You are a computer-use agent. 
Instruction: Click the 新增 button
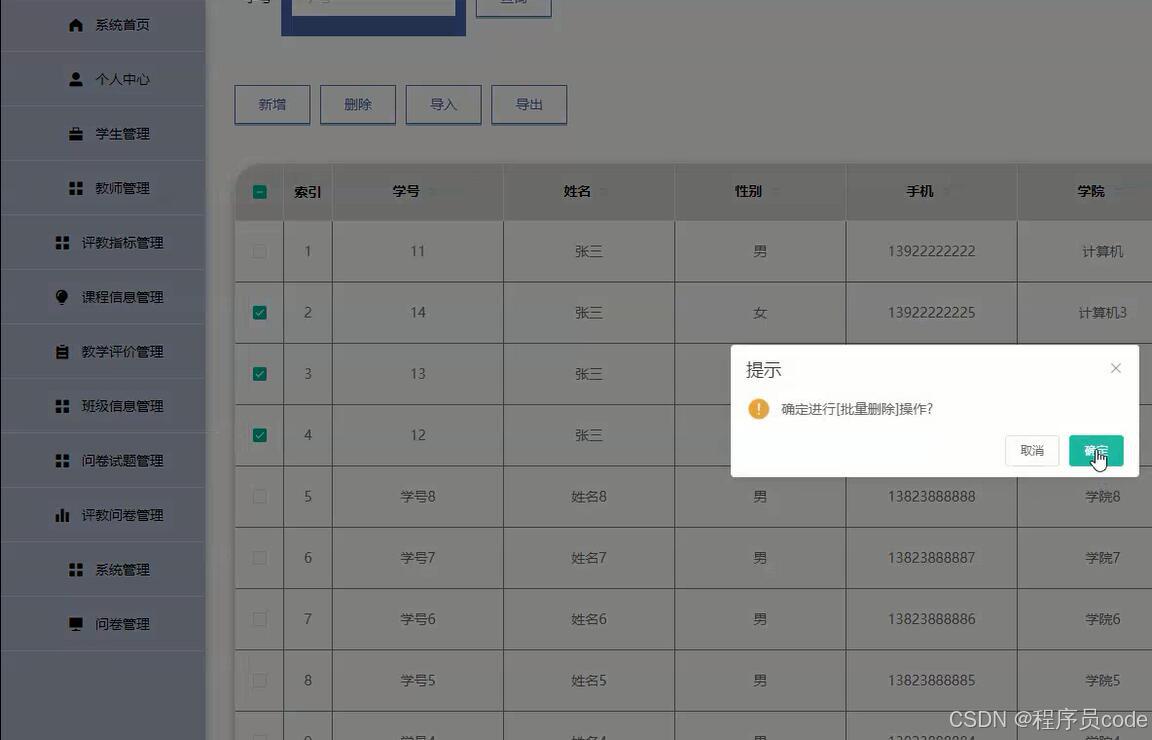272,104
